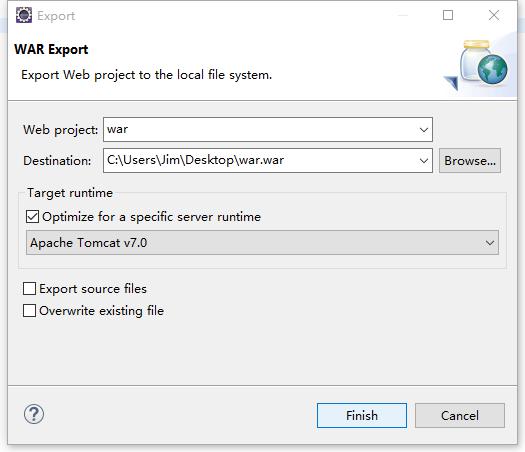525x452 pixels.
Task: Maximize the Export dialog window
Action: coord(448,15)
